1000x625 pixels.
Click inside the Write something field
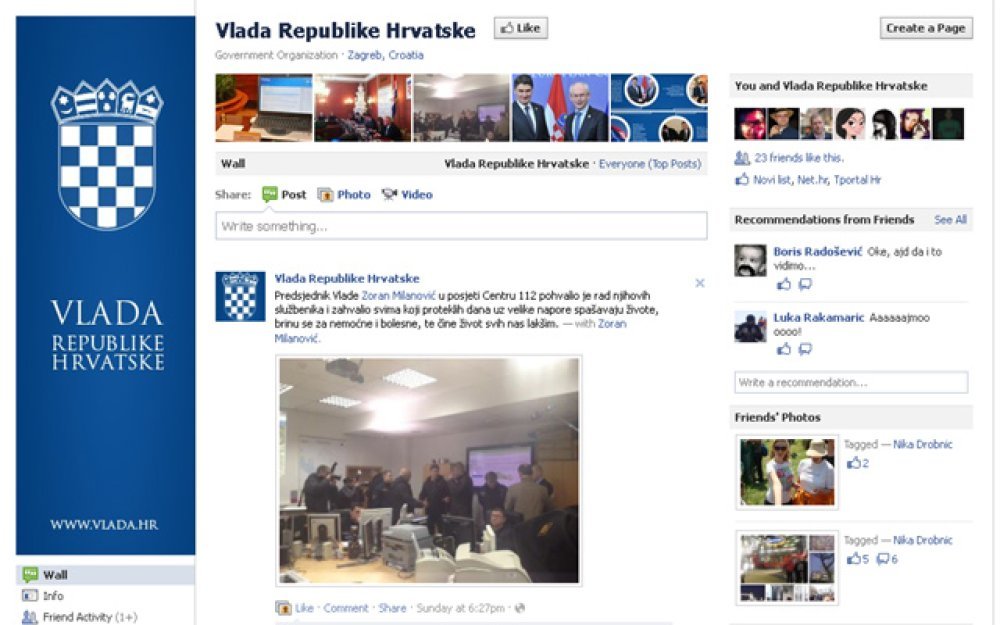click(x=461, y=226)
